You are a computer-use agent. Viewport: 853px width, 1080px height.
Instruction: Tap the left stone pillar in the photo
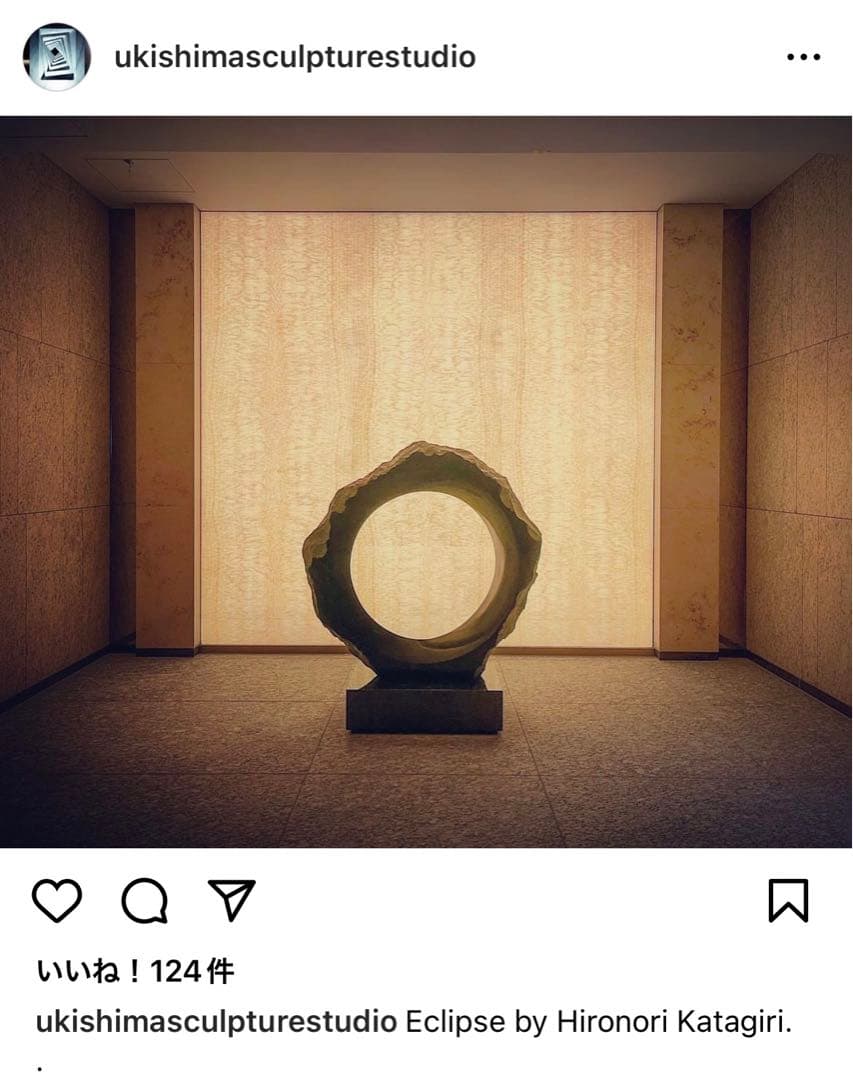pos(166,427)
